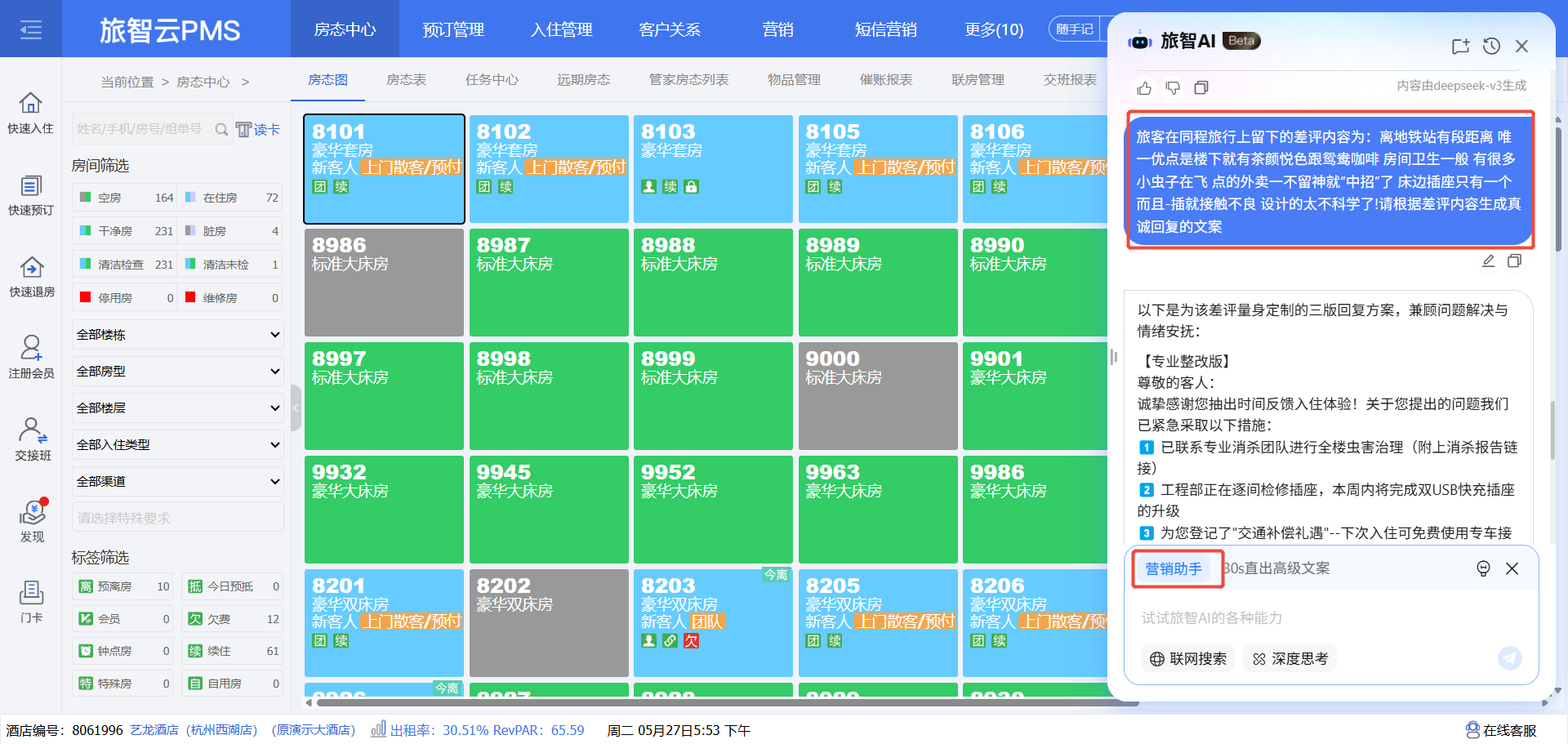Click guest name/phone/room search field
The height and width of the screenshot is (744, 1568).
coord(144,129)
